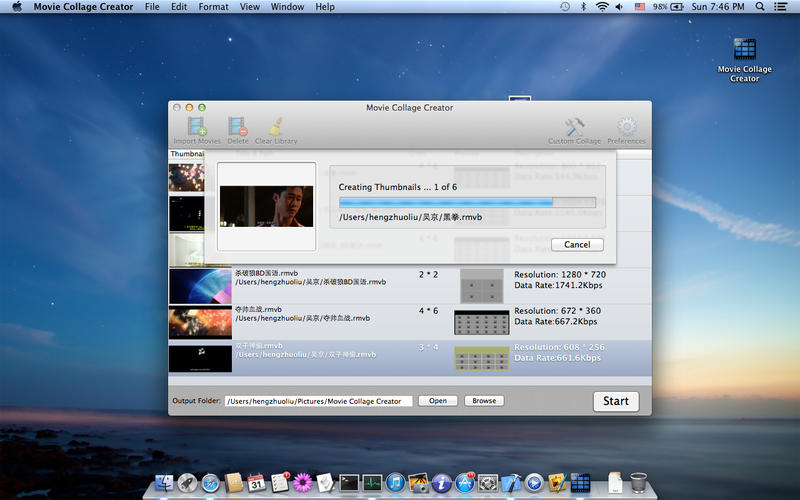Viewport: 800px width, 500px height.
Task: Open Movie Collage Creator desktop icon
Action: pos(744,50)
